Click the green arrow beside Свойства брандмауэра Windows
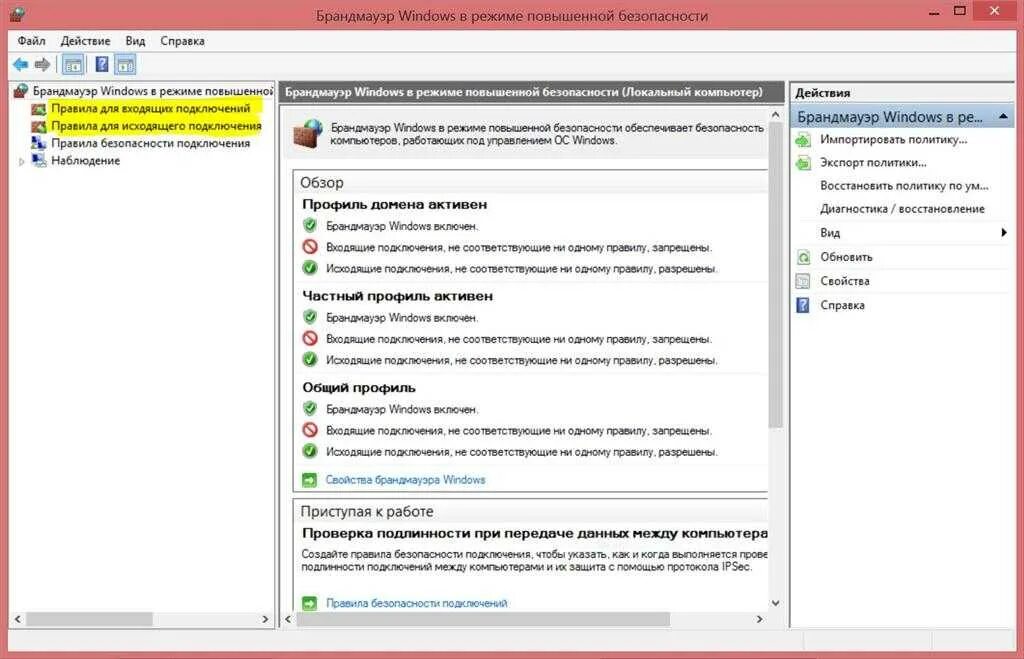The width and height of the screenshot is (1024, 659). point(310,480)
